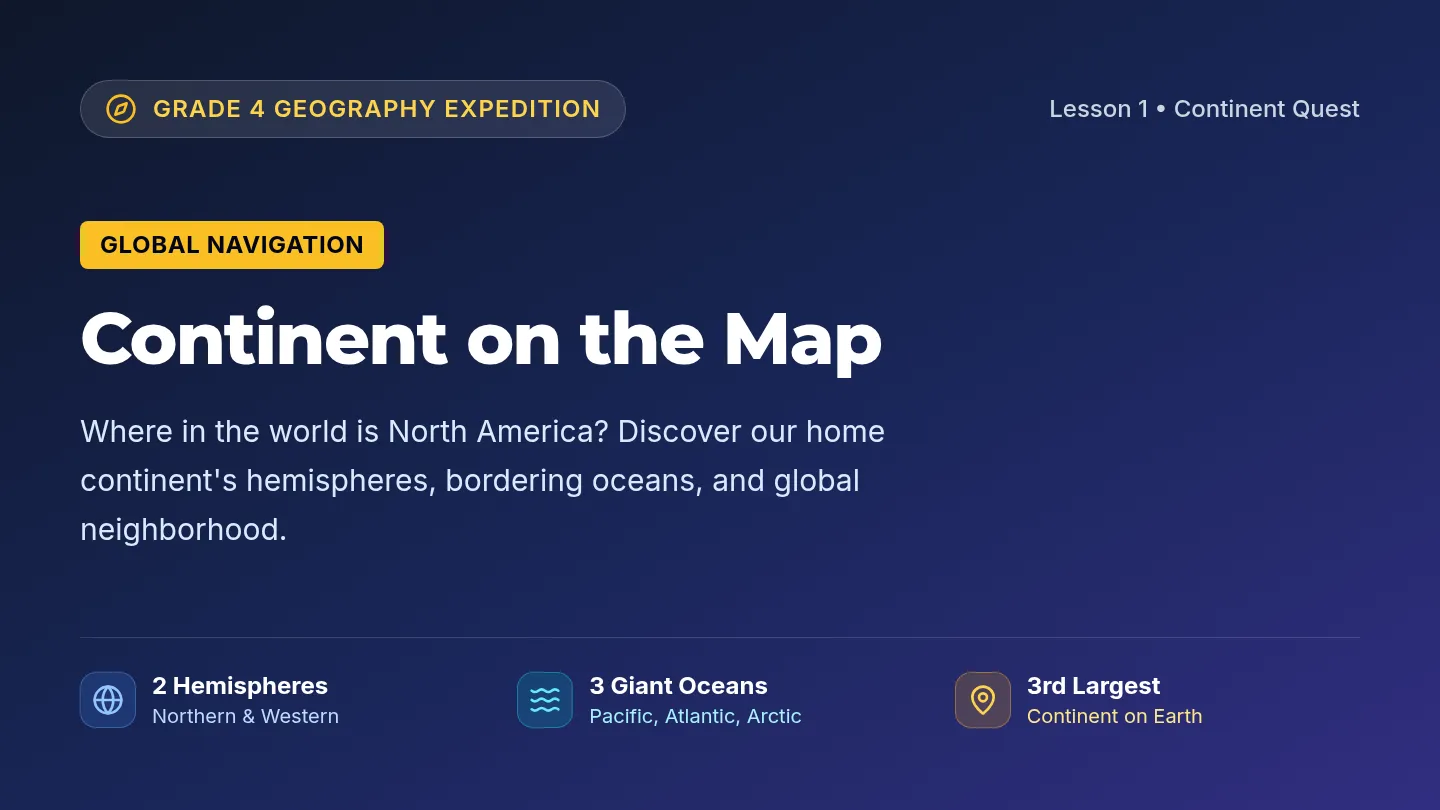Click the '3rd Largest' heading
Screen dimensions: 1440x810
coord(1093,686)
